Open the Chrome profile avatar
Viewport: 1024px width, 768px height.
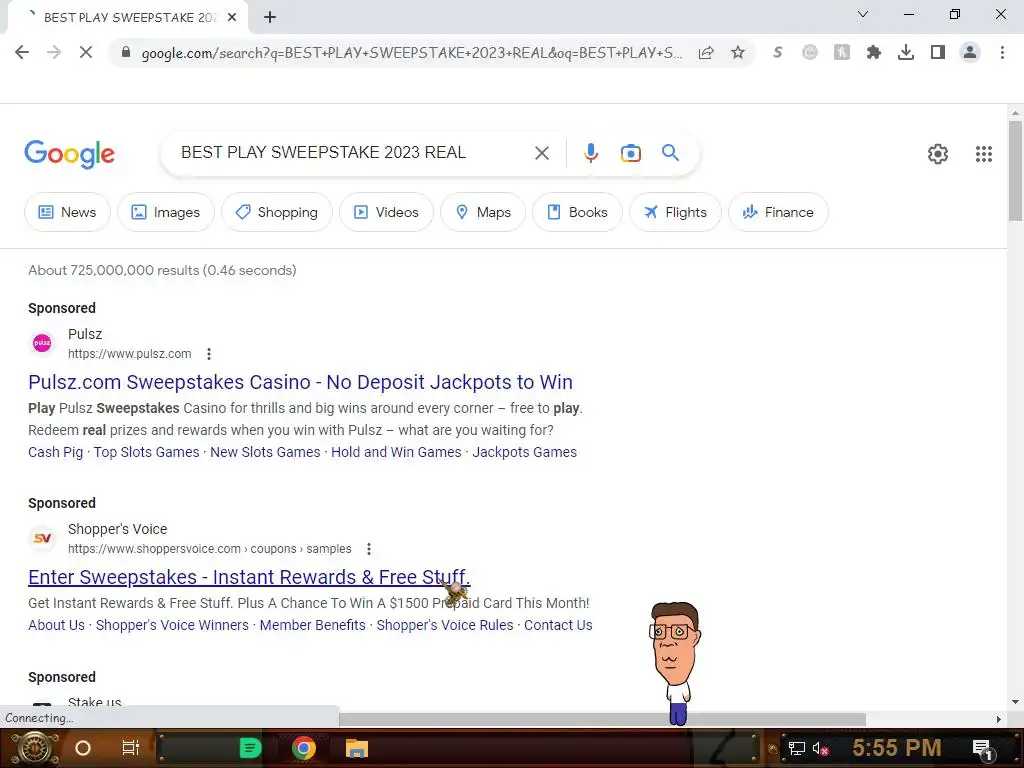970,52
